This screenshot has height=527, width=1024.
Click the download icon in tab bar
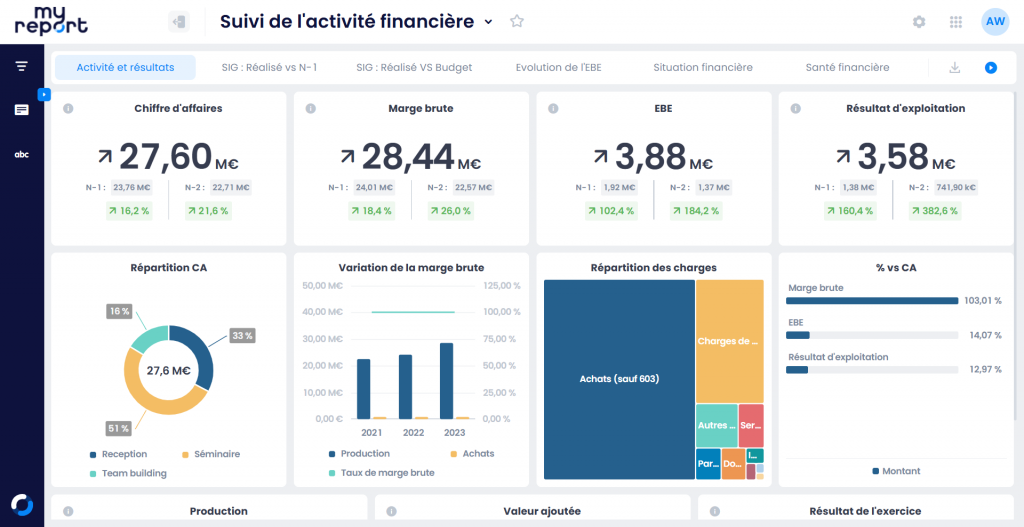(954, 68)
